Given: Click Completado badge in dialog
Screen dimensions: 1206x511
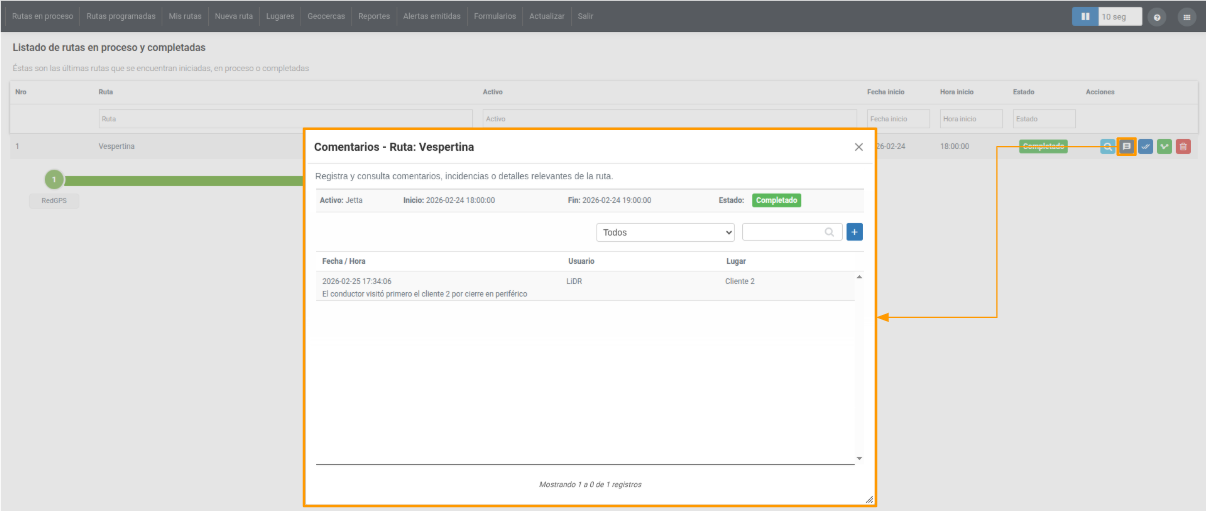Looking at the screenshot, I should 777,200.
